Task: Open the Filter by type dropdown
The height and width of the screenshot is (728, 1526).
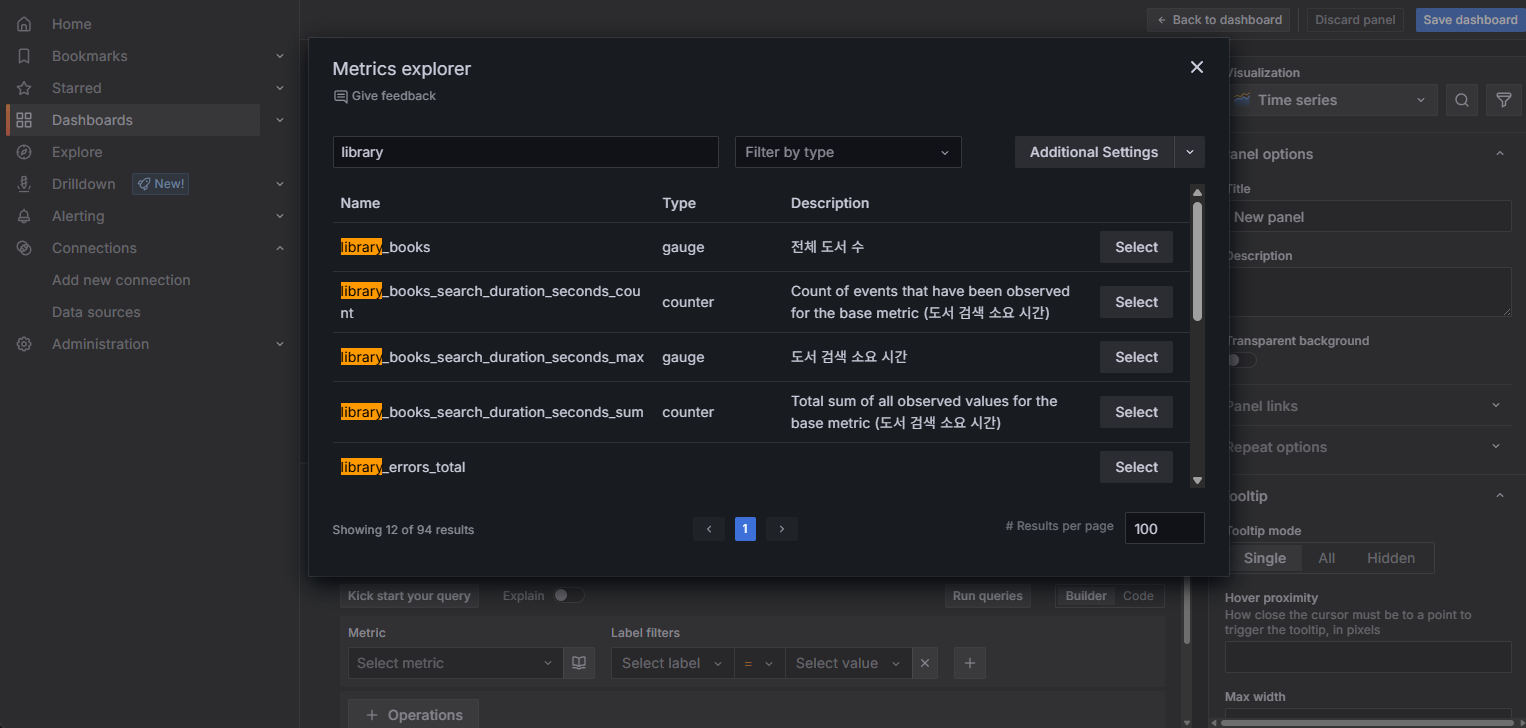Action: [x=847, y=152]
